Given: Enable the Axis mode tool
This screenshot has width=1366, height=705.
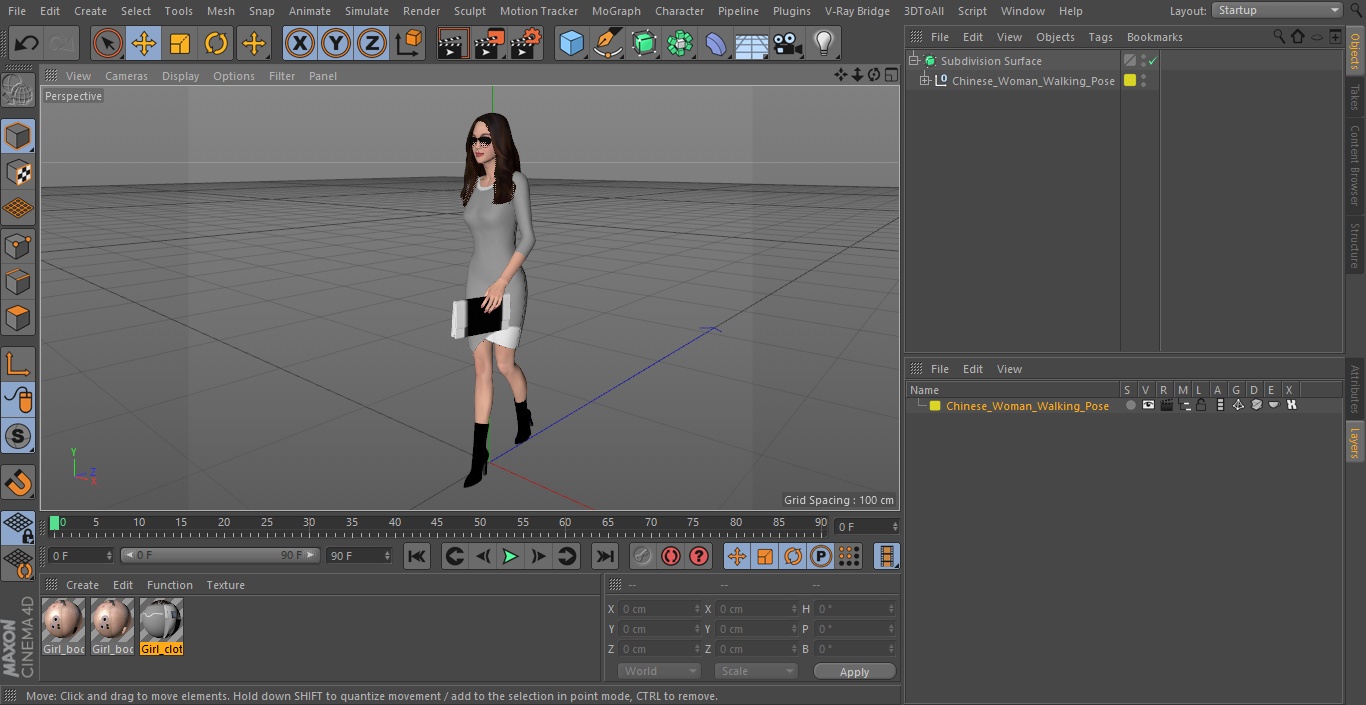Looking at the screenshot, I should [18, 364].
